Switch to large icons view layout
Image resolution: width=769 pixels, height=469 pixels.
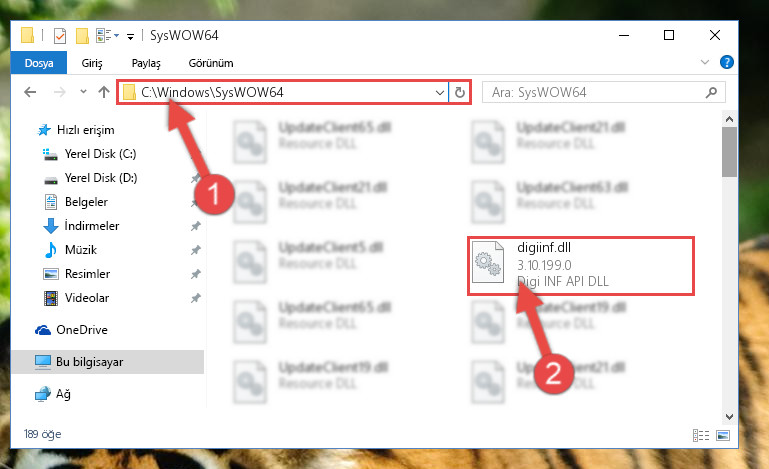point(723,435)
